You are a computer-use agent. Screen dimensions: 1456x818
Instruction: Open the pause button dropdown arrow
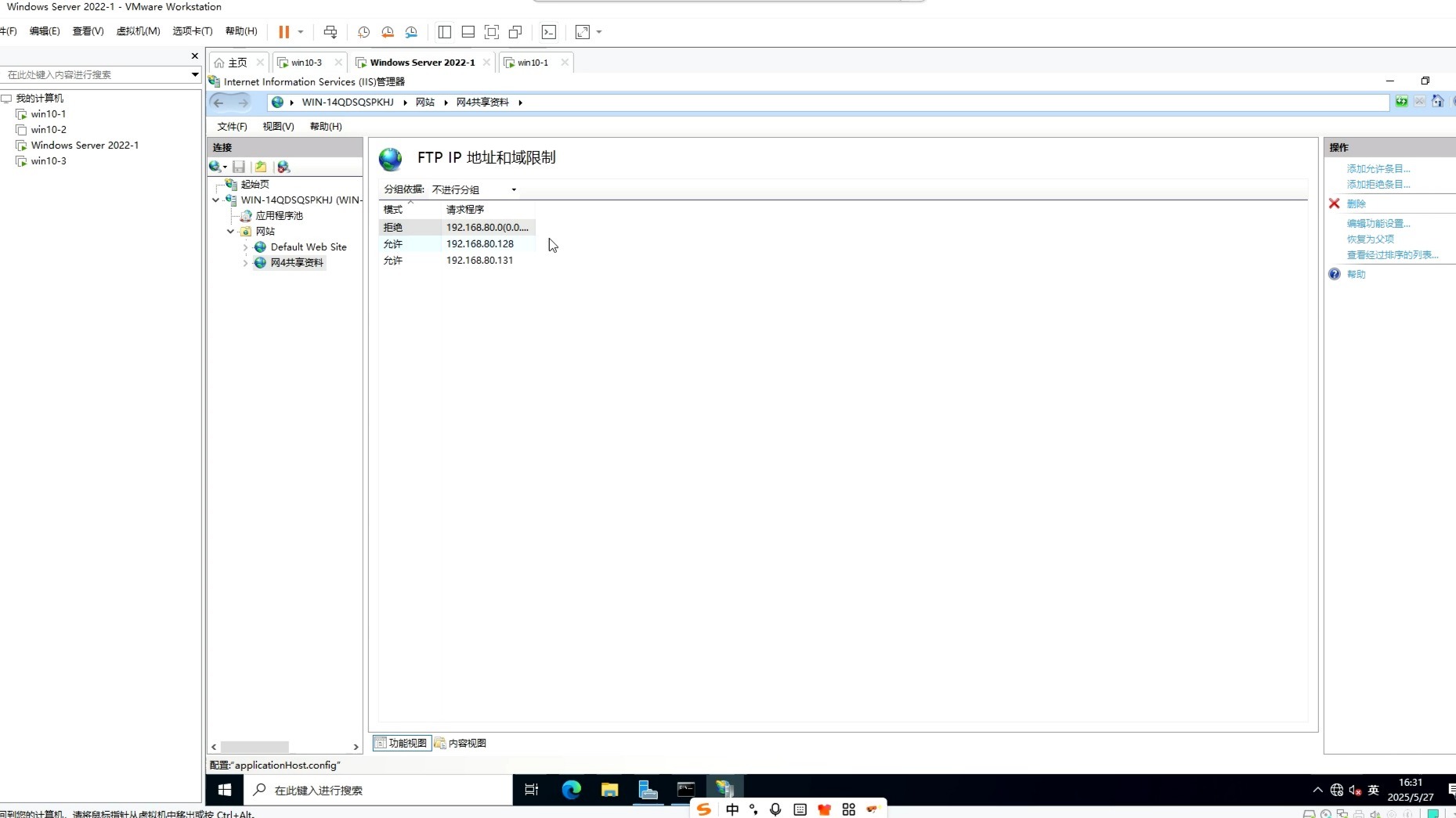(301, 32)
